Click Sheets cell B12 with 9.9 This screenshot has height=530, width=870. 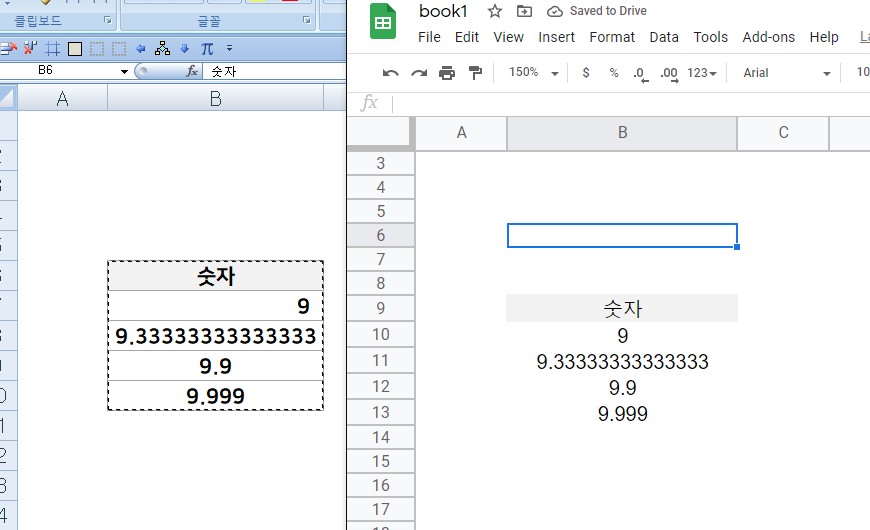tap(623, 387)
